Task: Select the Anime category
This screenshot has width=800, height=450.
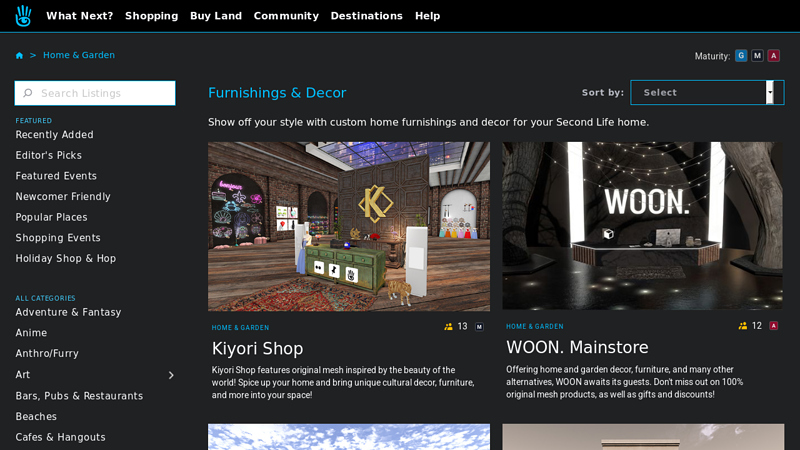Action: pyautogui.click(x=31, y=333)
